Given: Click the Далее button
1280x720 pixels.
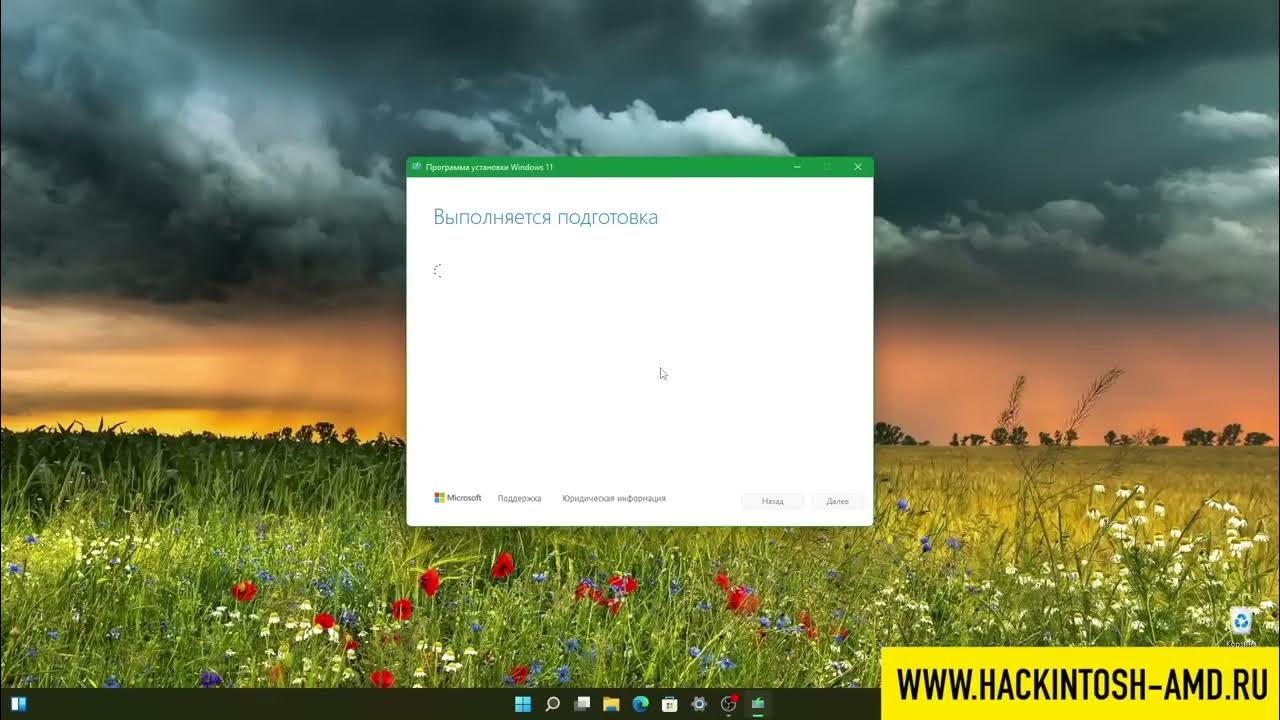Looking at the screenshot, I should coord(838,501).
